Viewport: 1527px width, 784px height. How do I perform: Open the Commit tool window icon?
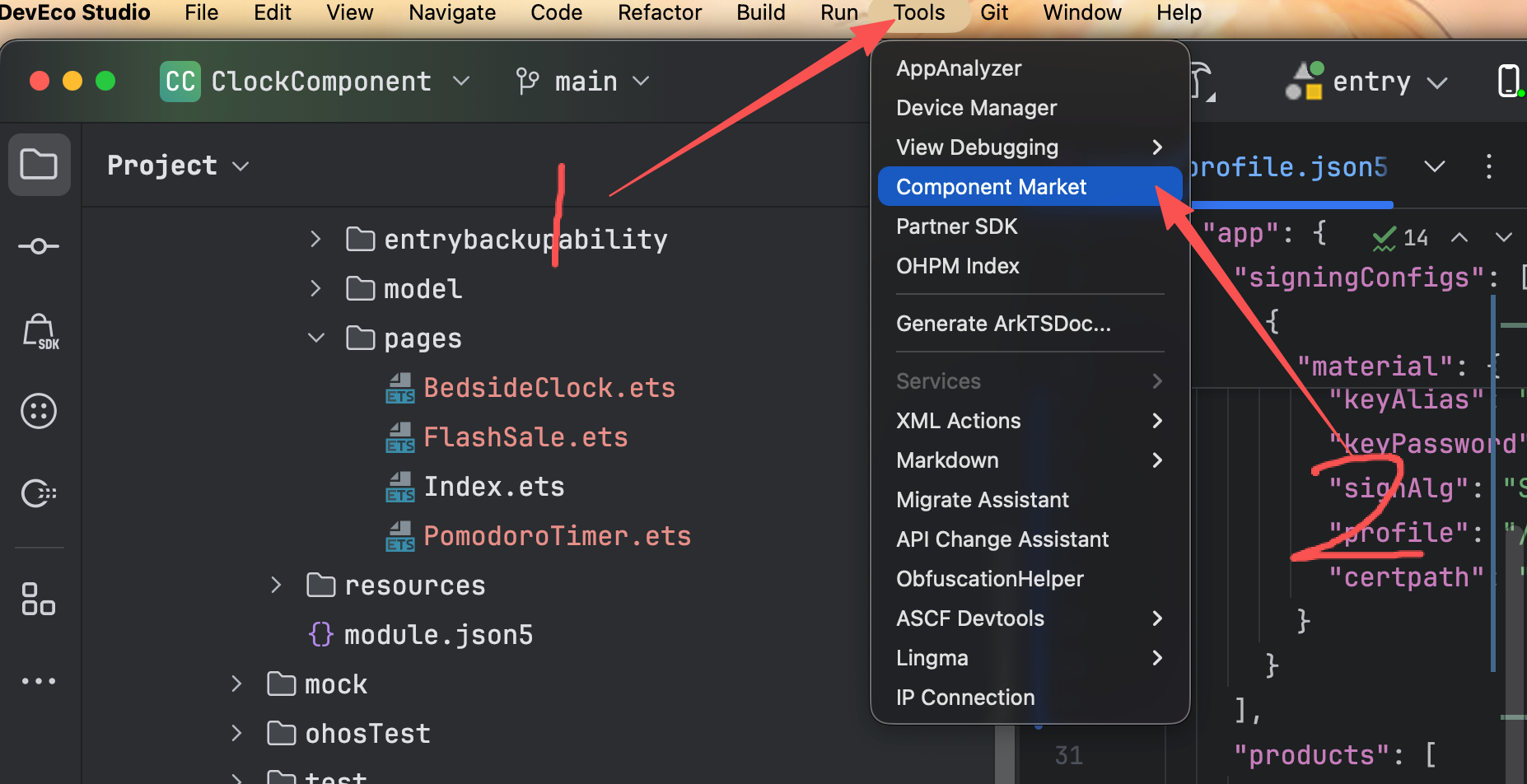point(39,246)
